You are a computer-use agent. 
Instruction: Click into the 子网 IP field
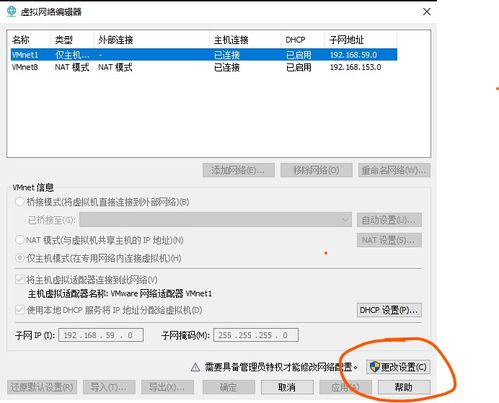(x=101, y=335)
